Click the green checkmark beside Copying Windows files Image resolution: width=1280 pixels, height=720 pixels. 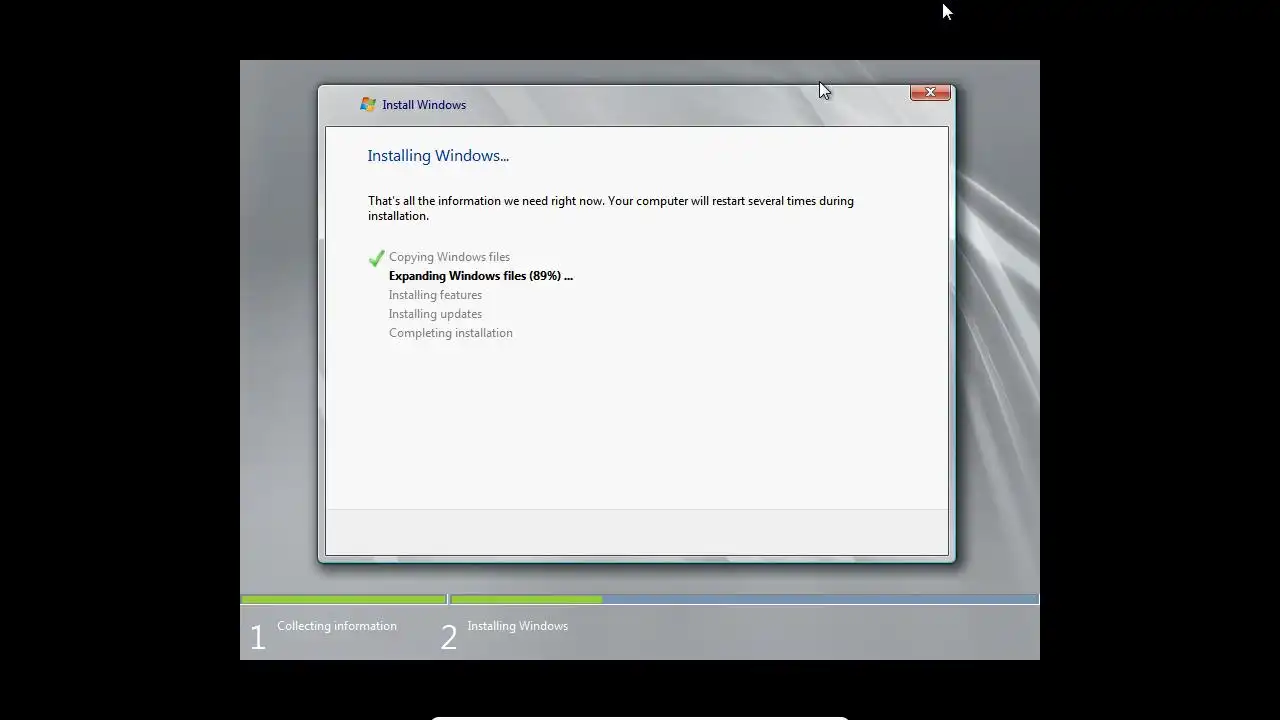376,258
